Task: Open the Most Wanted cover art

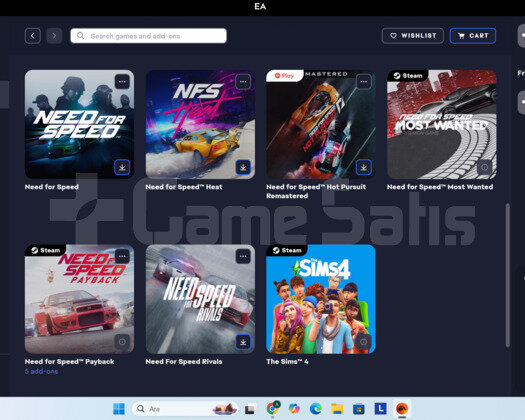Action: 442,124
